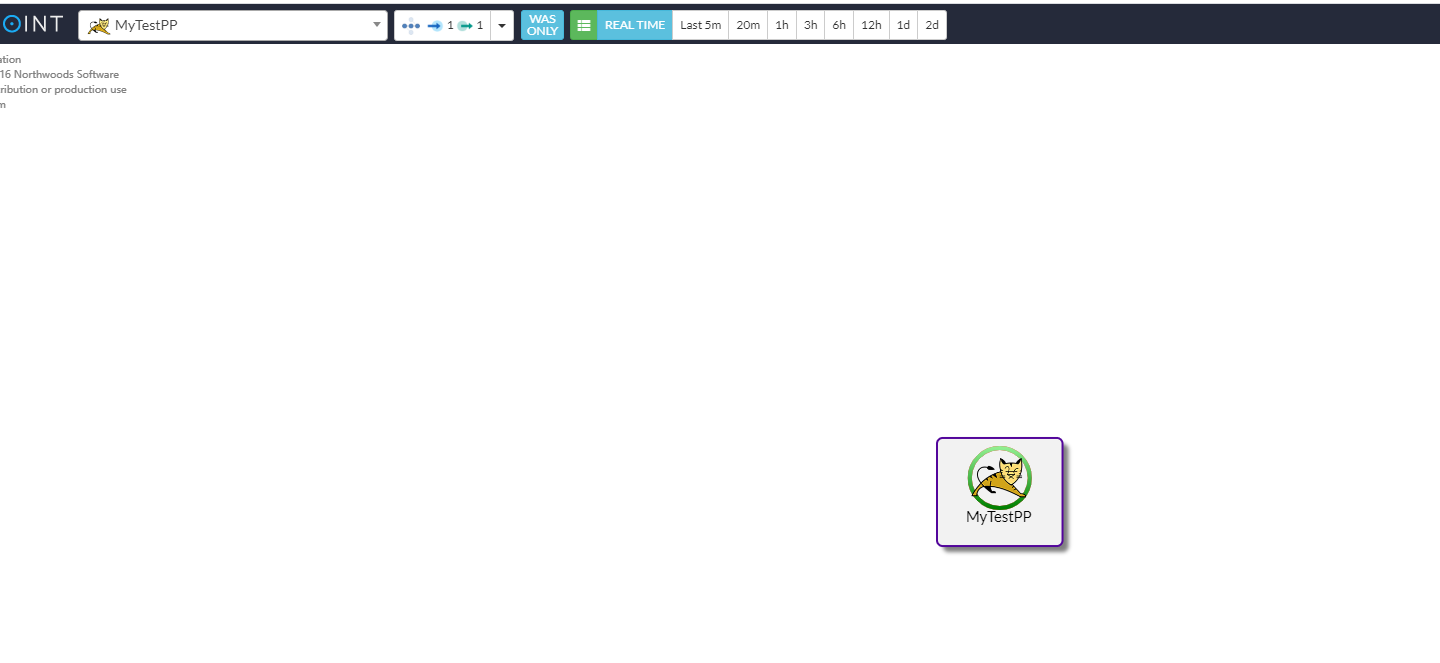Image resolution: width=1440 pixels, height=663 pixels.
Task: Set time range to 1d
Action: pos(903,26)
